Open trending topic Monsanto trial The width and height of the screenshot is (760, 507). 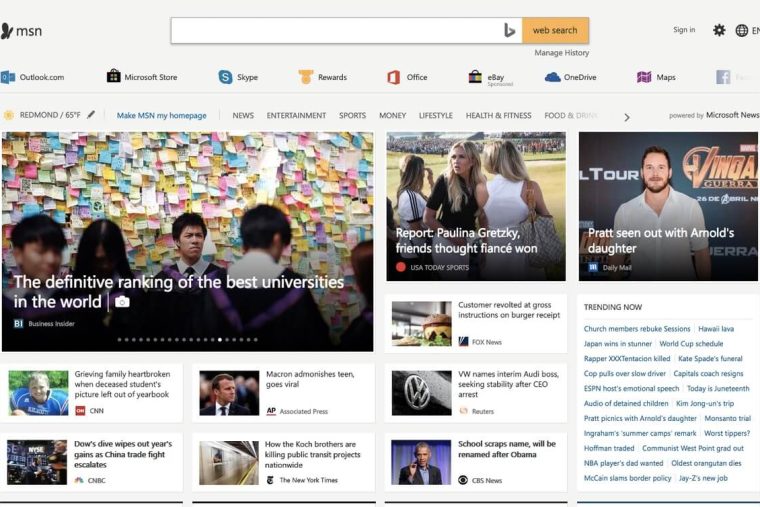coord(728,418)
